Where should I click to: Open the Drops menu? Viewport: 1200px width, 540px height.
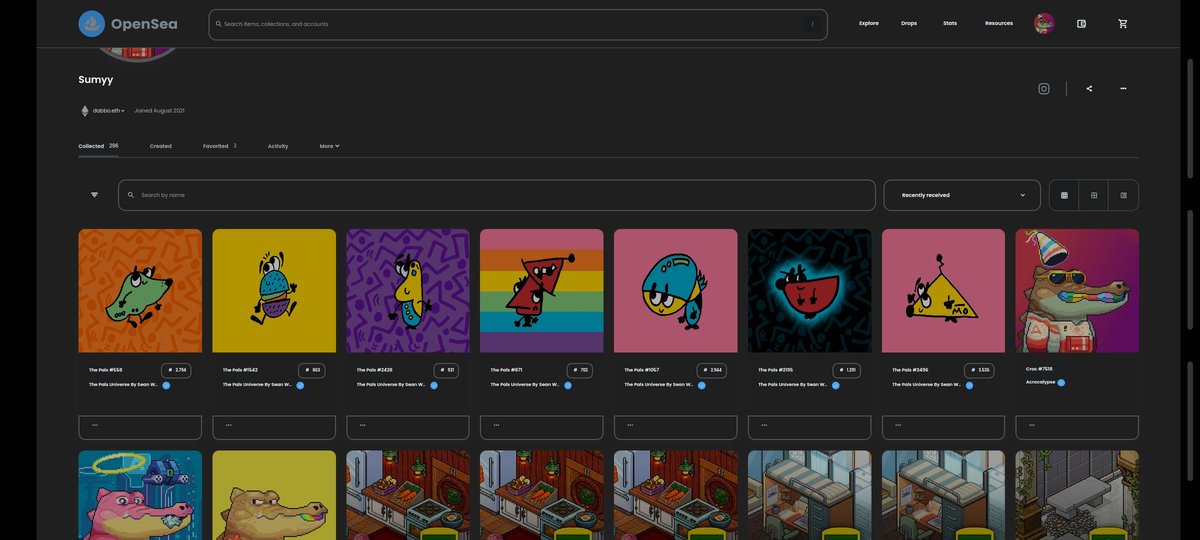coord(909,23)
